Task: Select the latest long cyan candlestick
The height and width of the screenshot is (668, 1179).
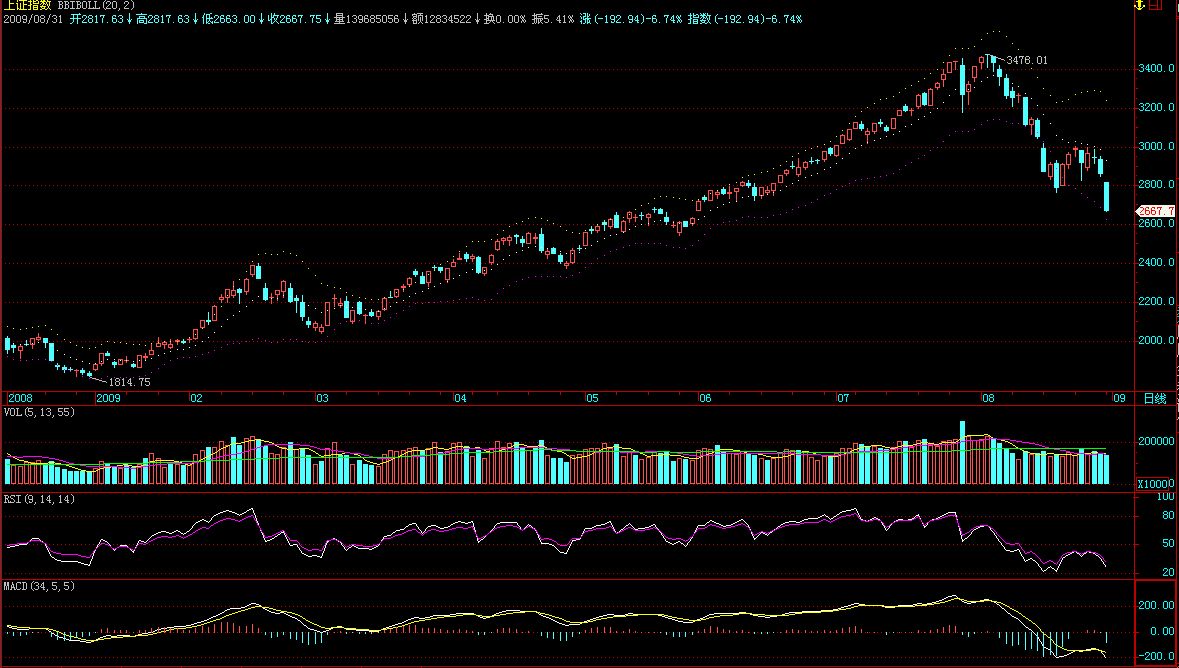Action: coord(1107,197)
